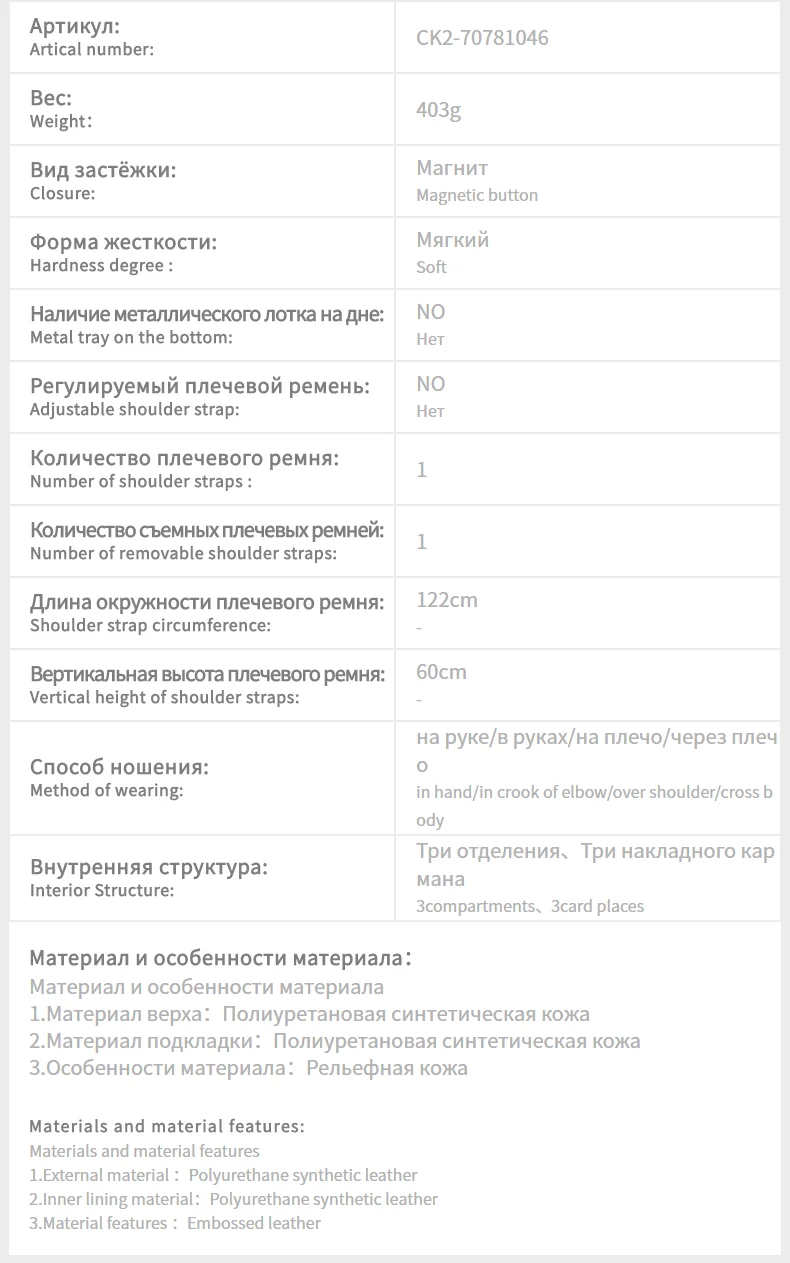Click the Interior Structure label

(102, 890)
